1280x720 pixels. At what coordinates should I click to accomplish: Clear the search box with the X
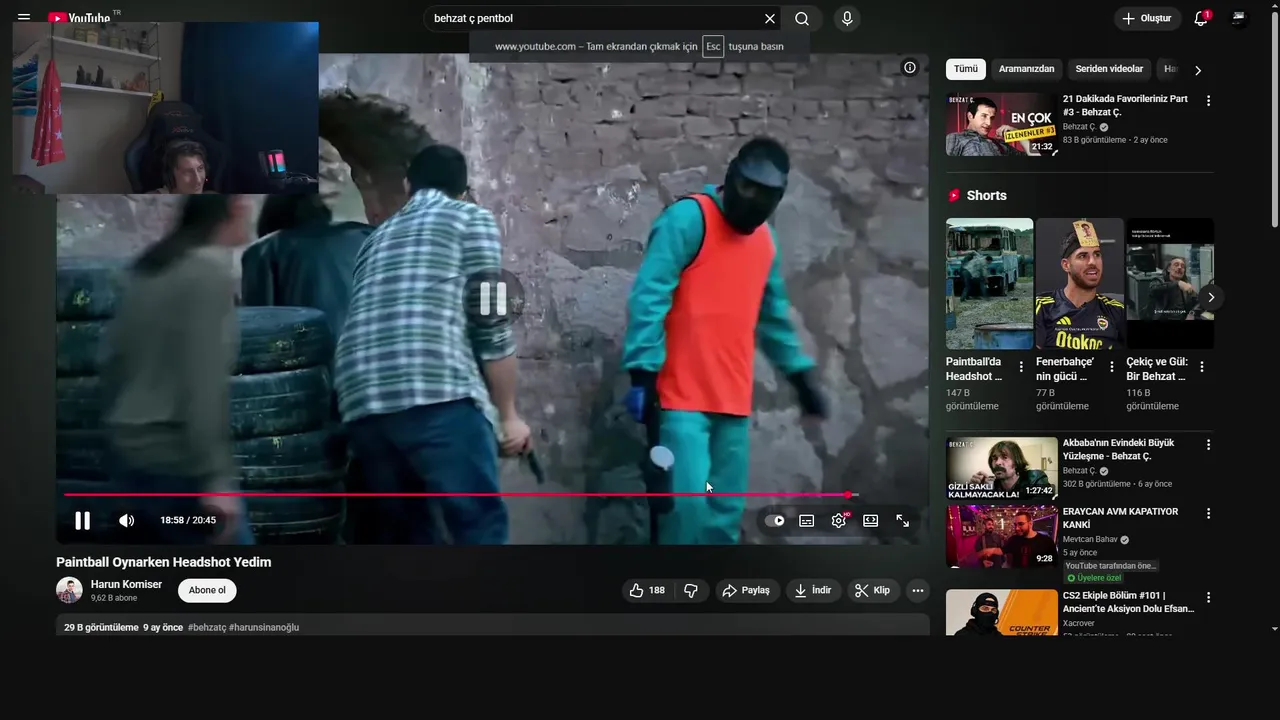[770, 18]
